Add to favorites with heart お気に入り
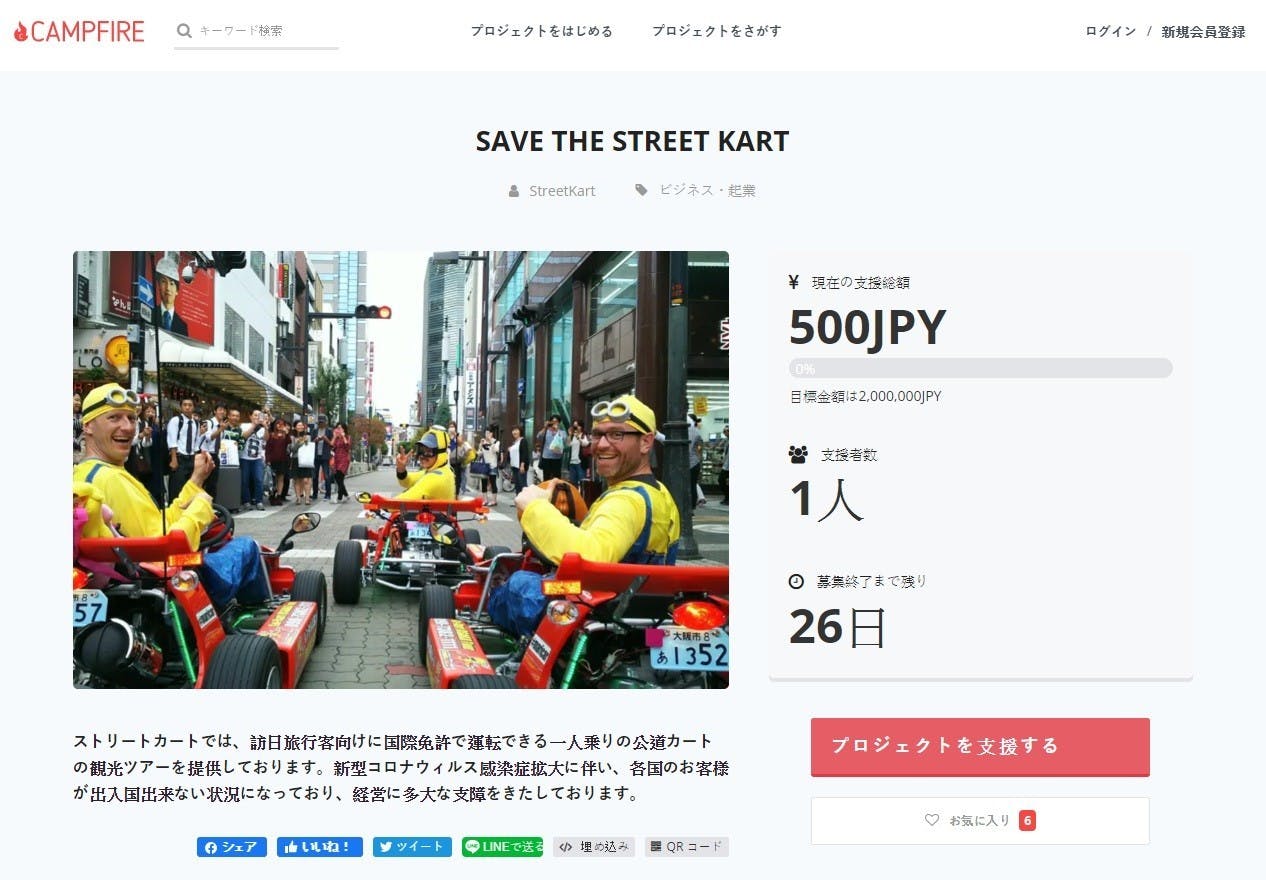This screenshot has height=880, width=1266. pos(980,821)
